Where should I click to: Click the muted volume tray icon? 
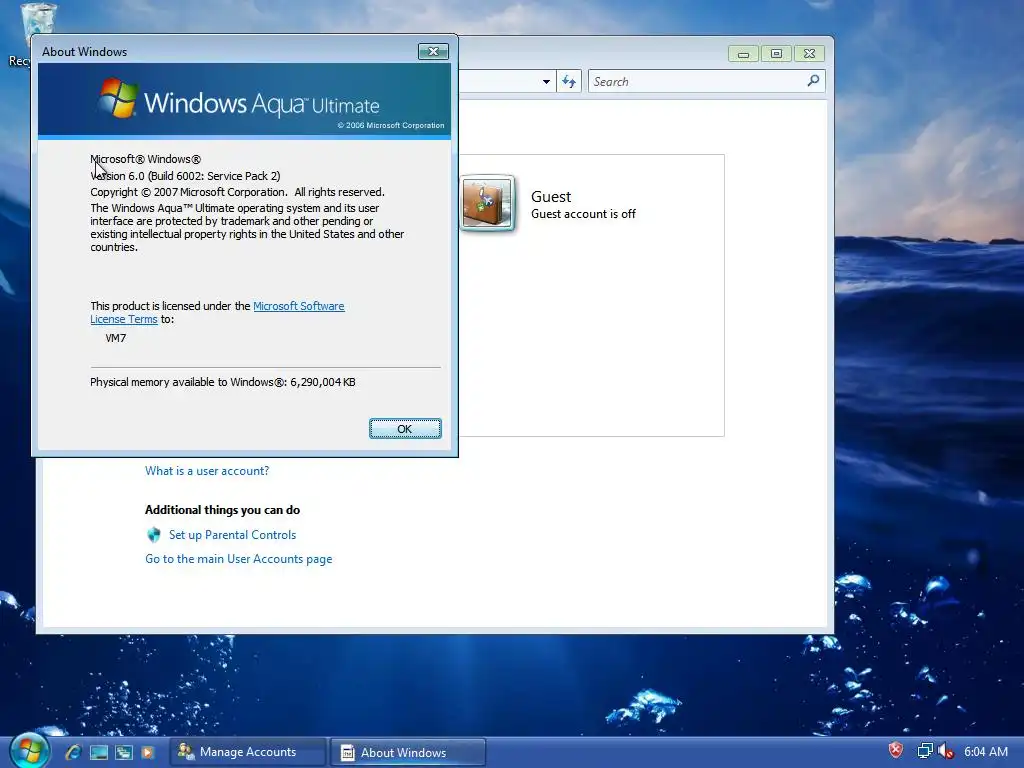(945, 751)
